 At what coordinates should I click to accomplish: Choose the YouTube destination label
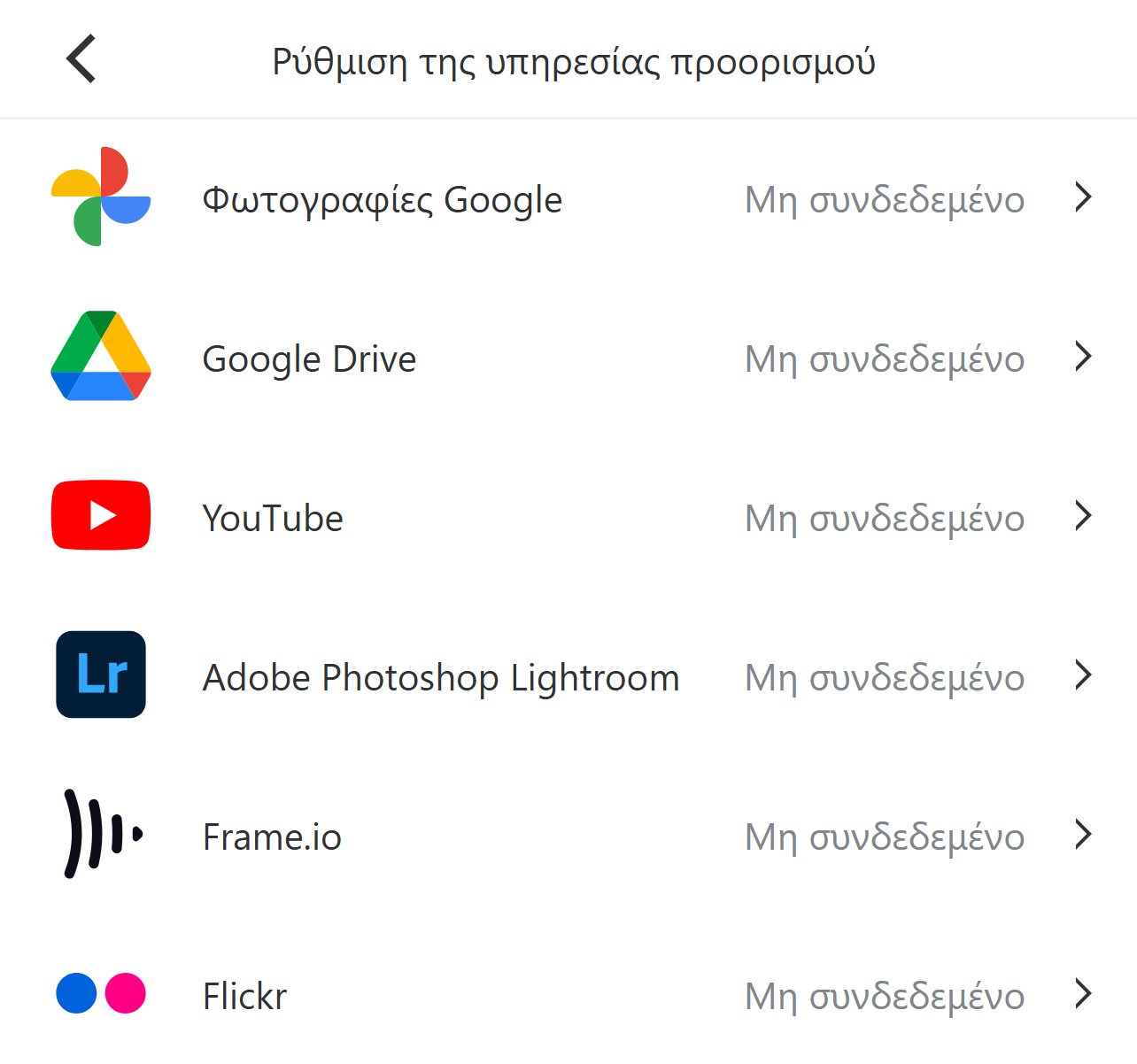click(273, 519)
